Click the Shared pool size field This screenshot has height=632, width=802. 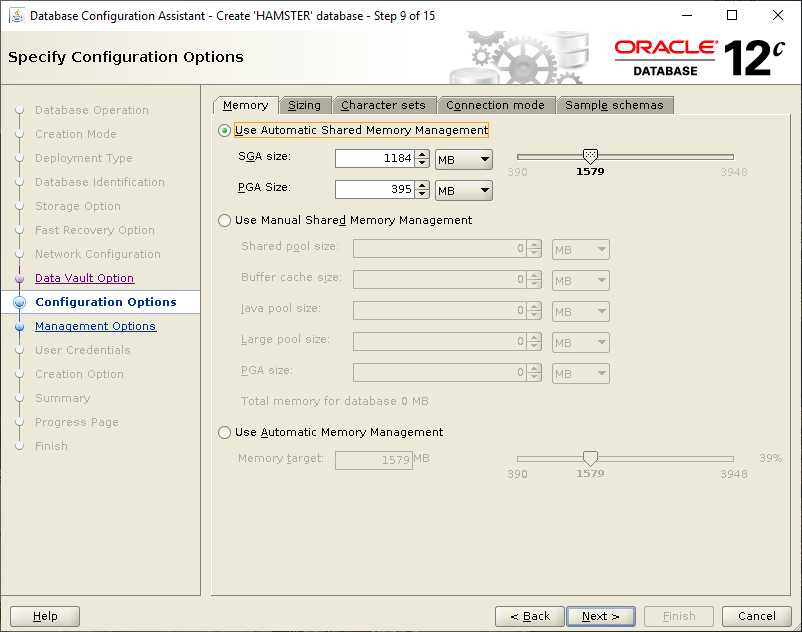click(440, 249)
